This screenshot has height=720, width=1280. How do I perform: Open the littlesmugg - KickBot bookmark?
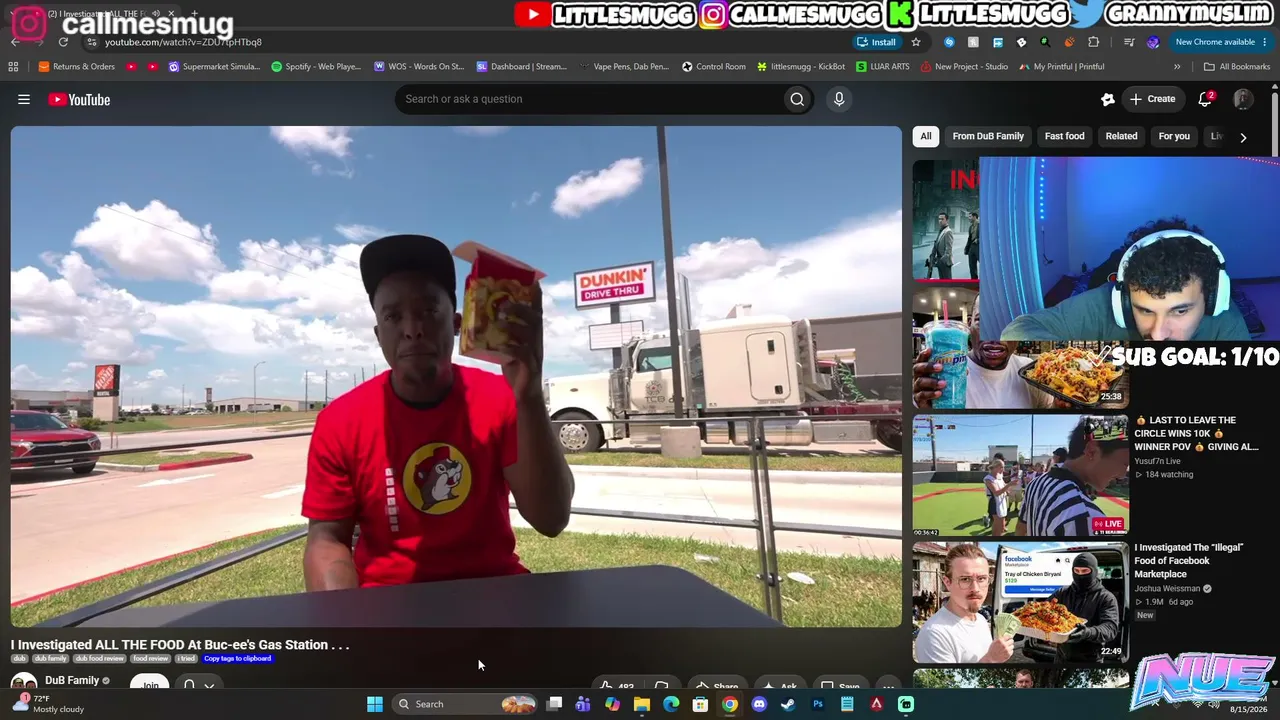click(801, 66)
